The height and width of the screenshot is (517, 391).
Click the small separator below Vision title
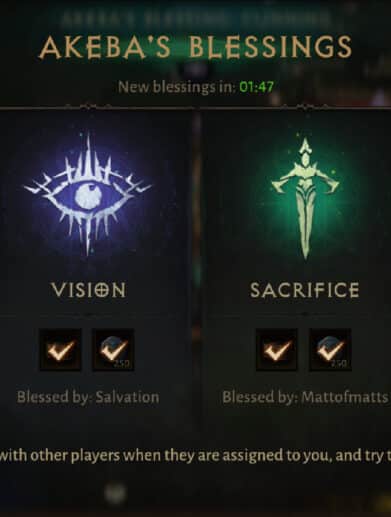pyautogui.click(x=88, y=315)
